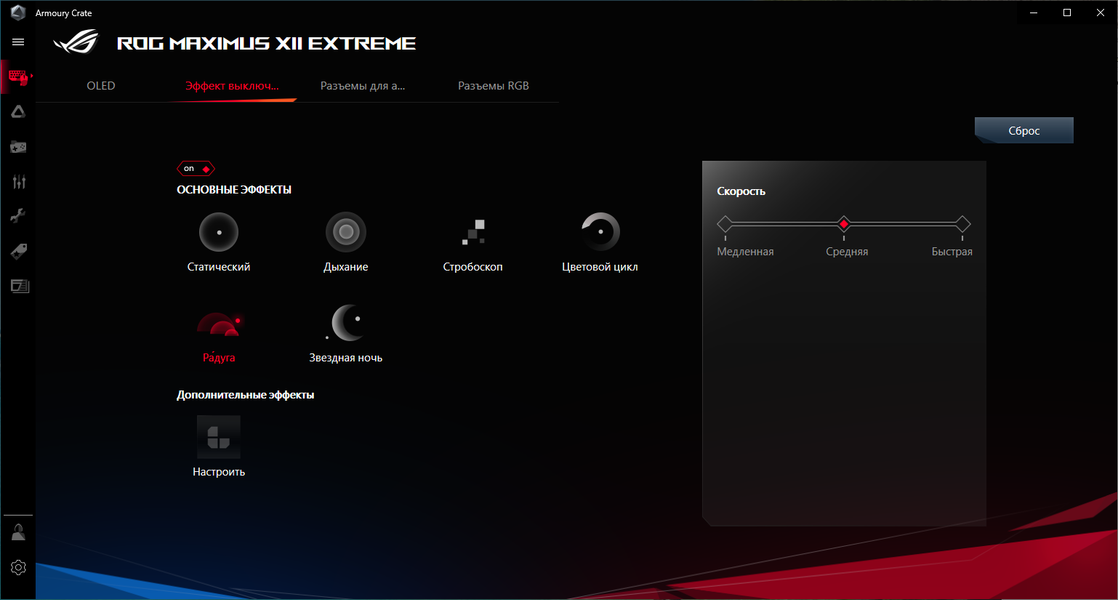Open the sliders settings icon in sidebar

coord(19,182)
